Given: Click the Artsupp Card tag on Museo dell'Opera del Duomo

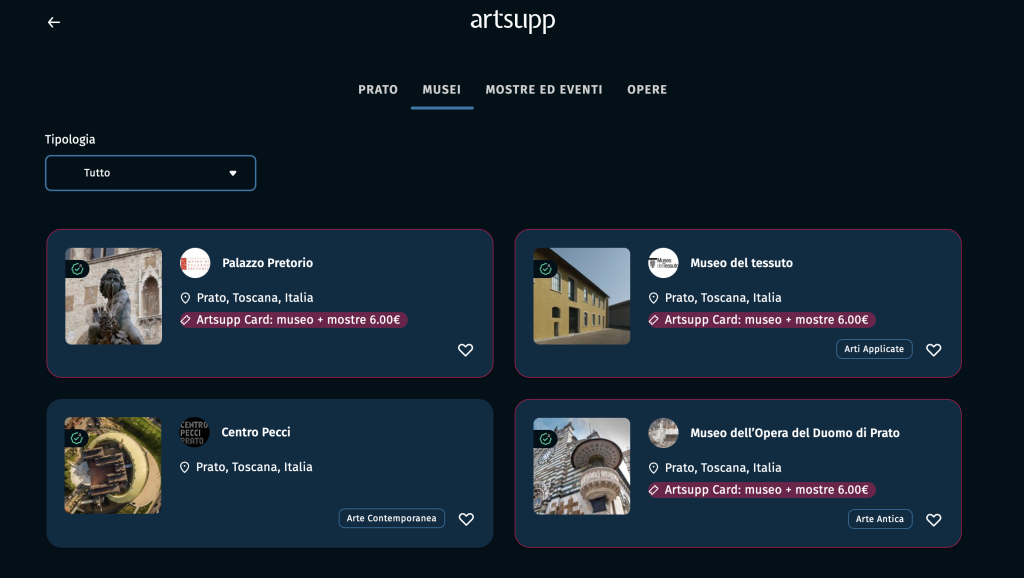Looking at the screenshot, I should 761,490.
